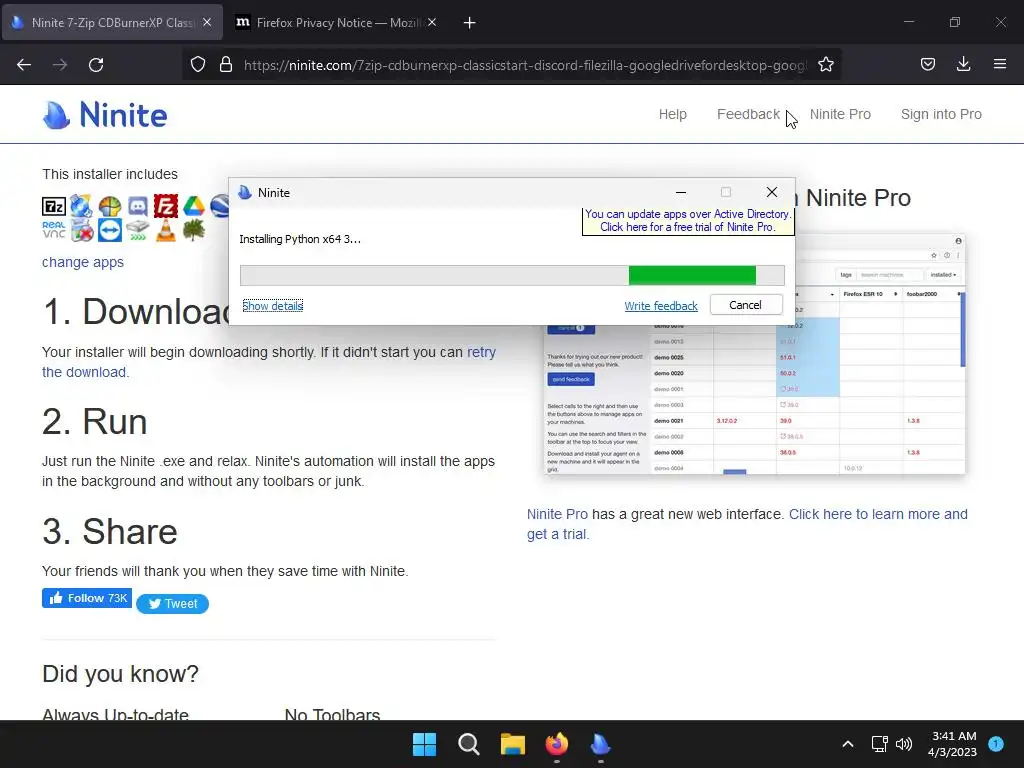Image resolution: width=1024 pixels, height=768 pixels.
Task: Click the VLC traffic cone icon
Action: (166, 230)
